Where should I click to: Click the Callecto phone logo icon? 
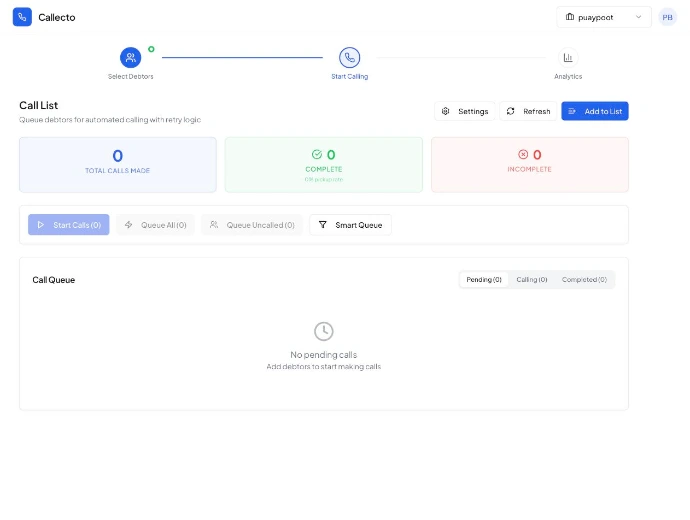22,17
